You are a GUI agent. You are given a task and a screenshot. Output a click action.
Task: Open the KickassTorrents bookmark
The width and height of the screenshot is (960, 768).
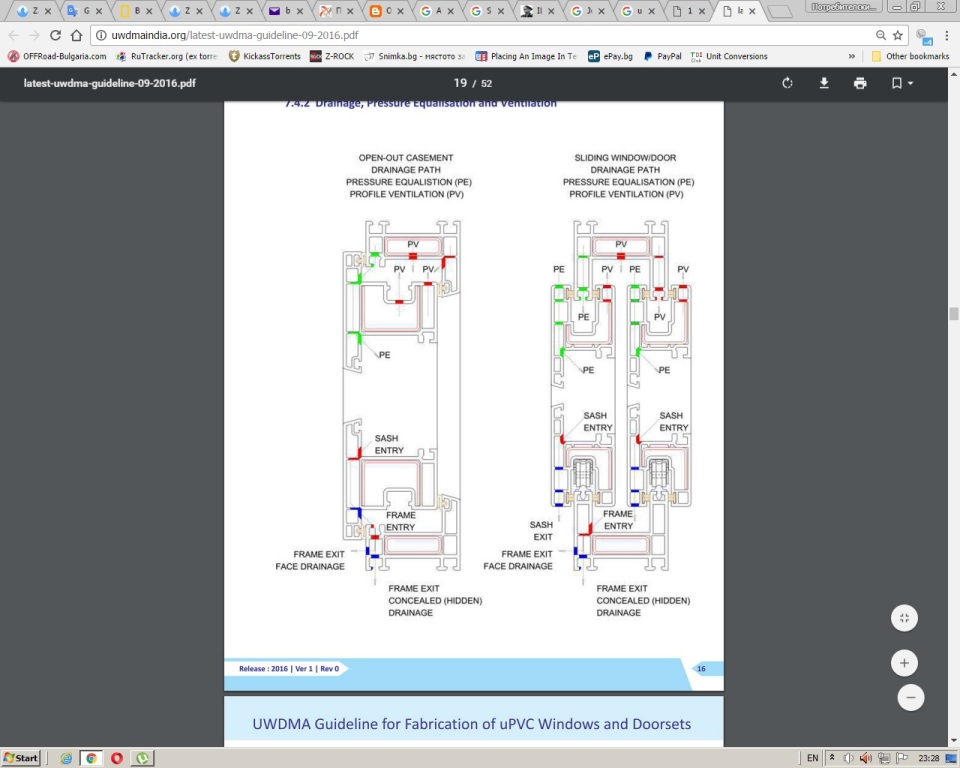(x=264, y=57)
